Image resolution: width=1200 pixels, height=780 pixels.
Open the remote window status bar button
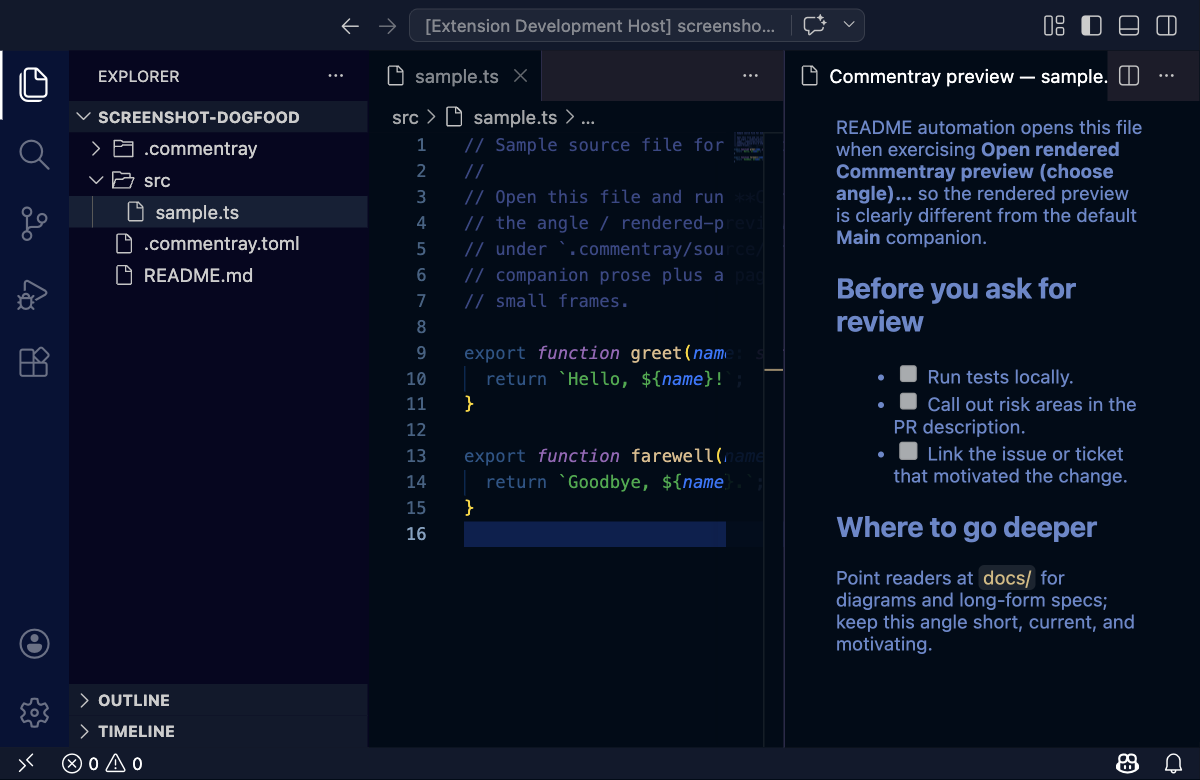tap(27, 763)
